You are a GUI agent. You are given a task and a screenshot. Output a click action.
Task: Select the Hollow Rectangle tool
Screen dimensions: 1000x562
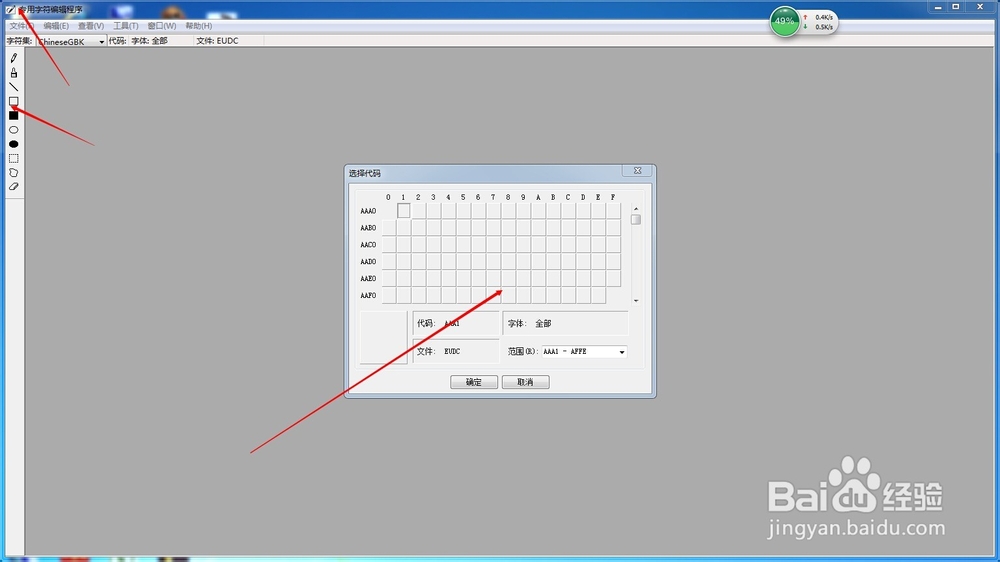pos(13,101)
